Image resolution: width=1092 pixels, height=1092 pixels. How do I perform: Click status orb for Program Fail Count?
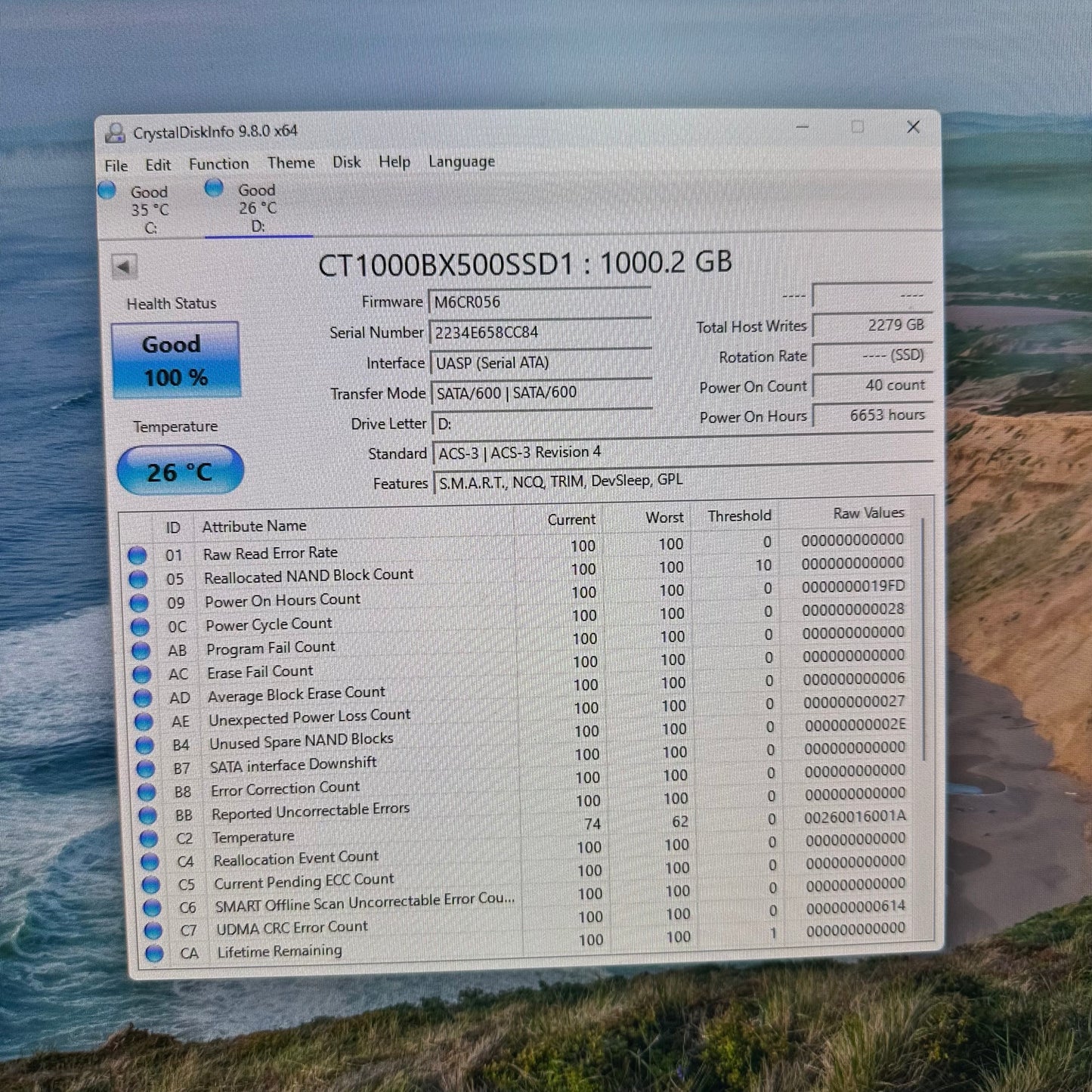(x=141, y=650)
